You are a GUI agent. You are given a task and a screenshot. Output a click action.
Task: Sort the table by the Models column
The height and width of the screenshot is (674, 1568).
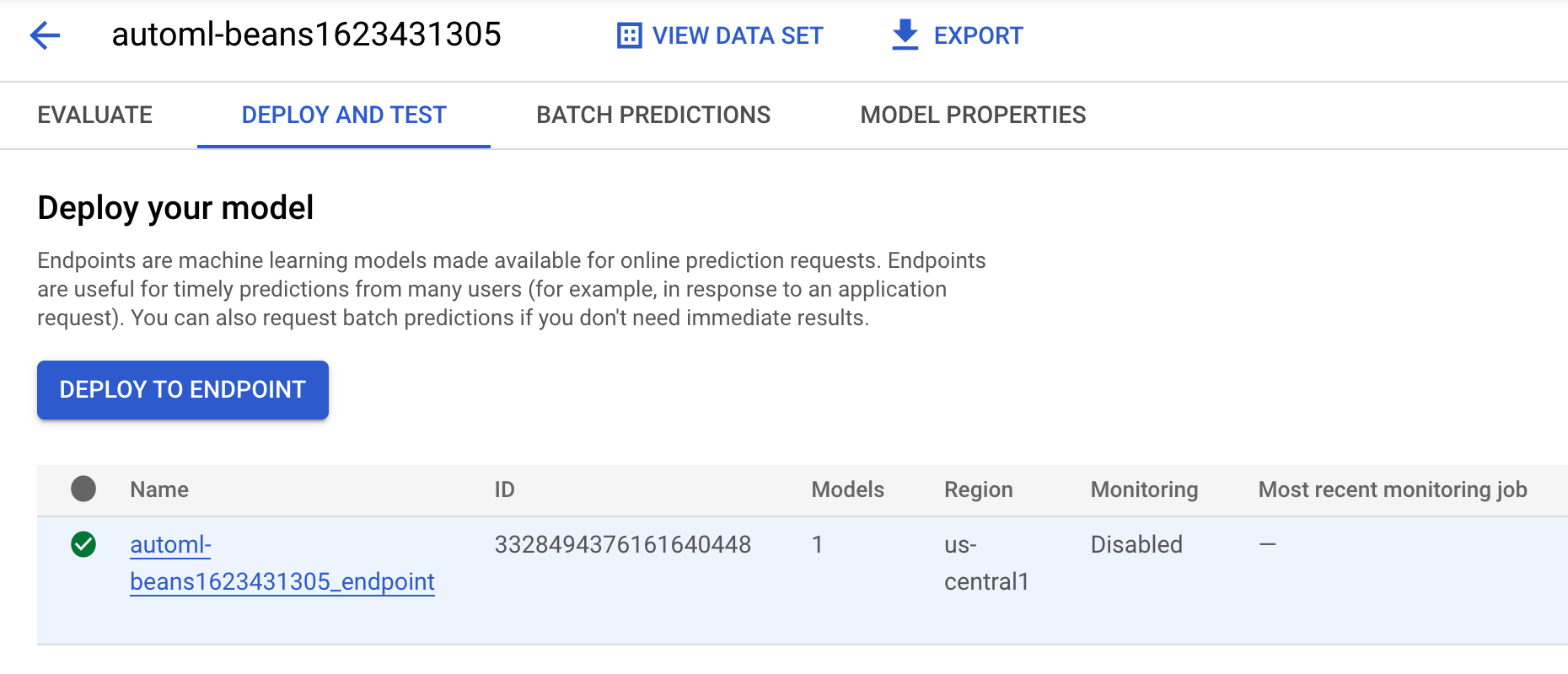point(847,489)
